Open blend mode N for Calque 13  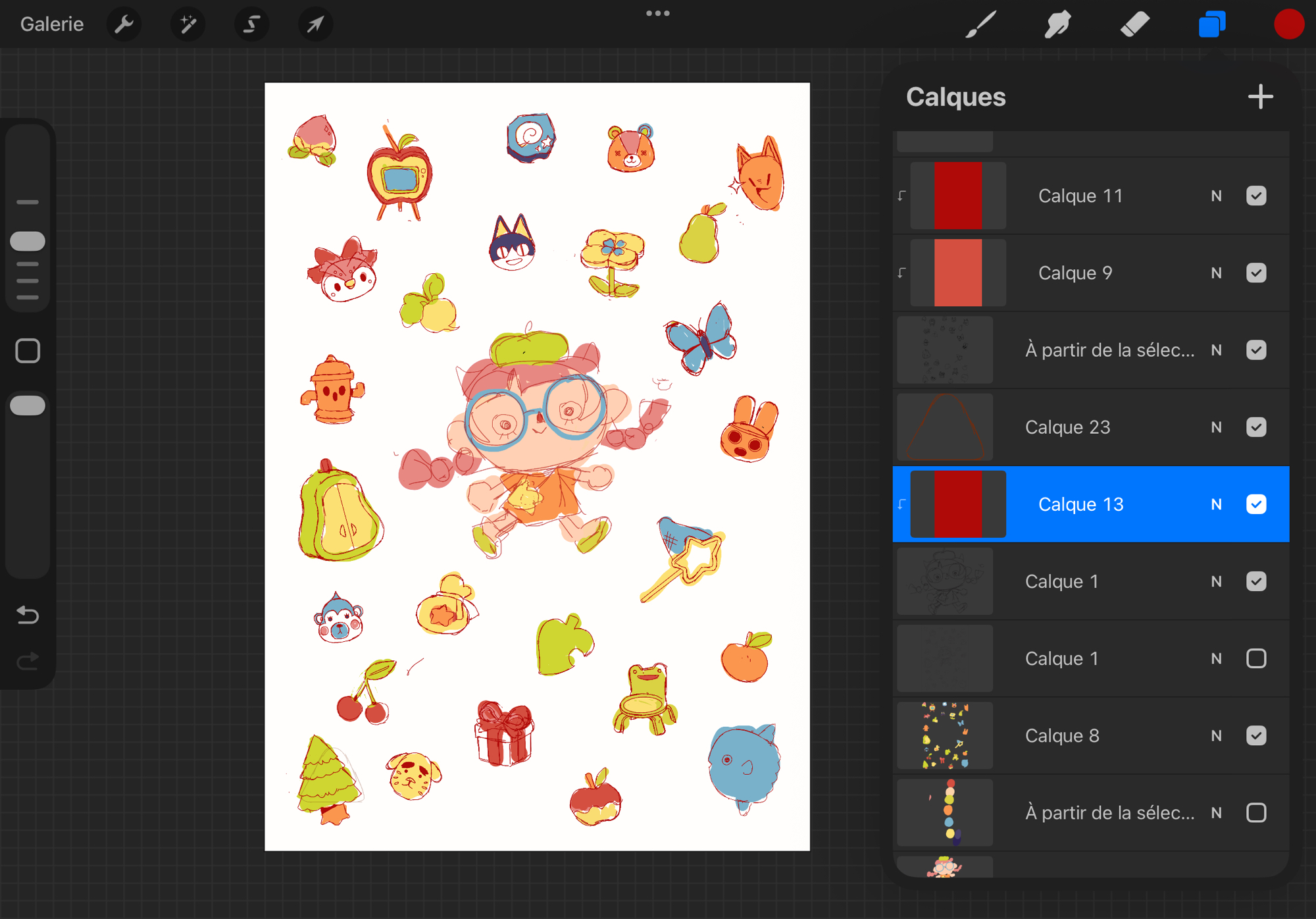tap(1216, 504)
